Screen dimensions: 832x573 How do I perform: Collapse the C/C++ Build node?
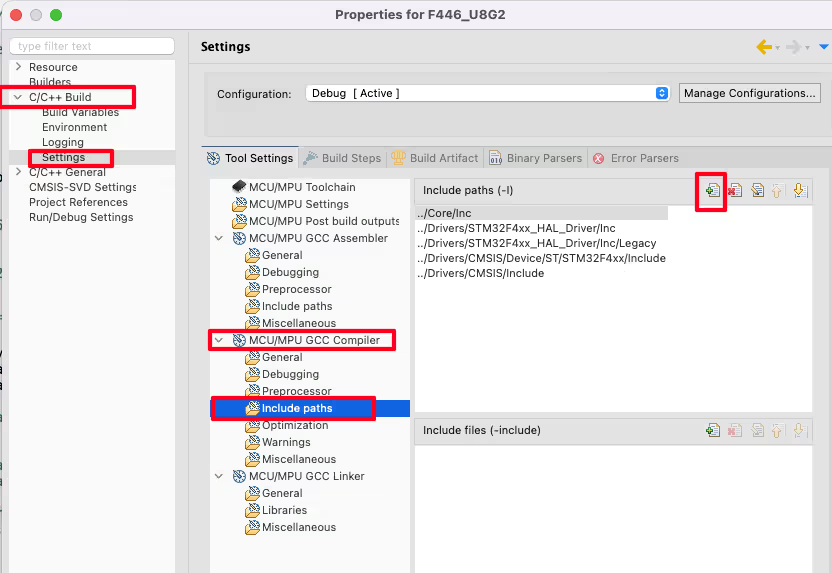coord(18,97)
